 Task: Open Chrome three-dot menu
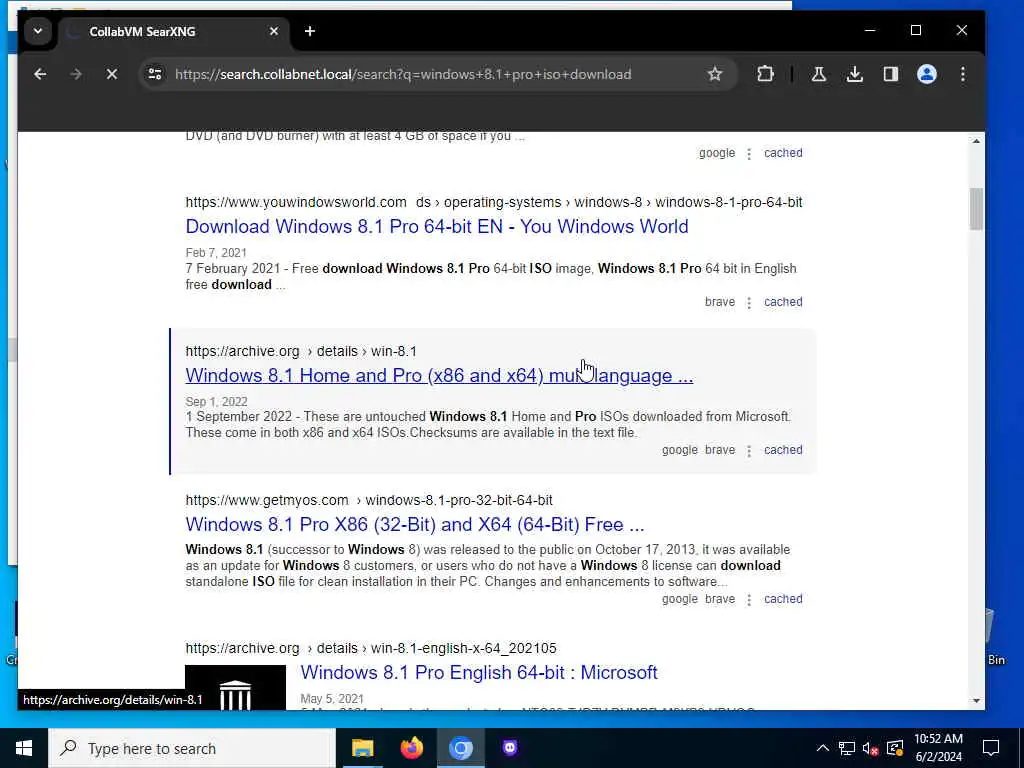[963, 74]
